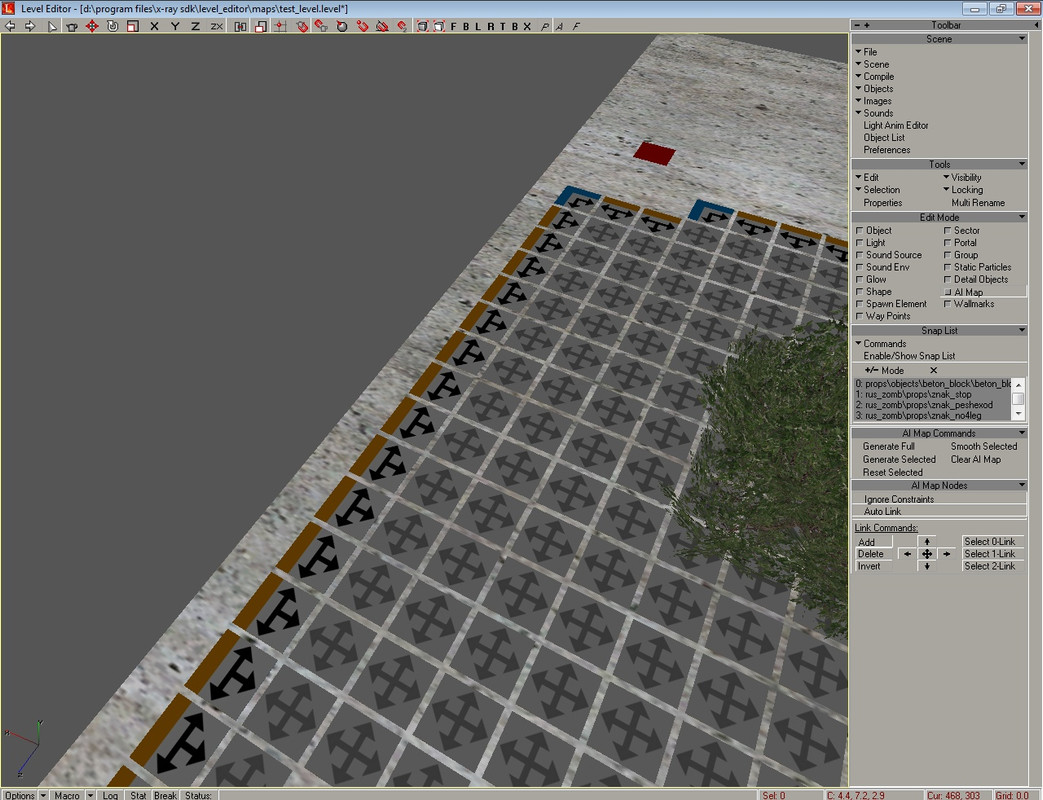Screen dimensions: 1043x800
Task: Switch to Back view B button
Action: coord(466,26)
